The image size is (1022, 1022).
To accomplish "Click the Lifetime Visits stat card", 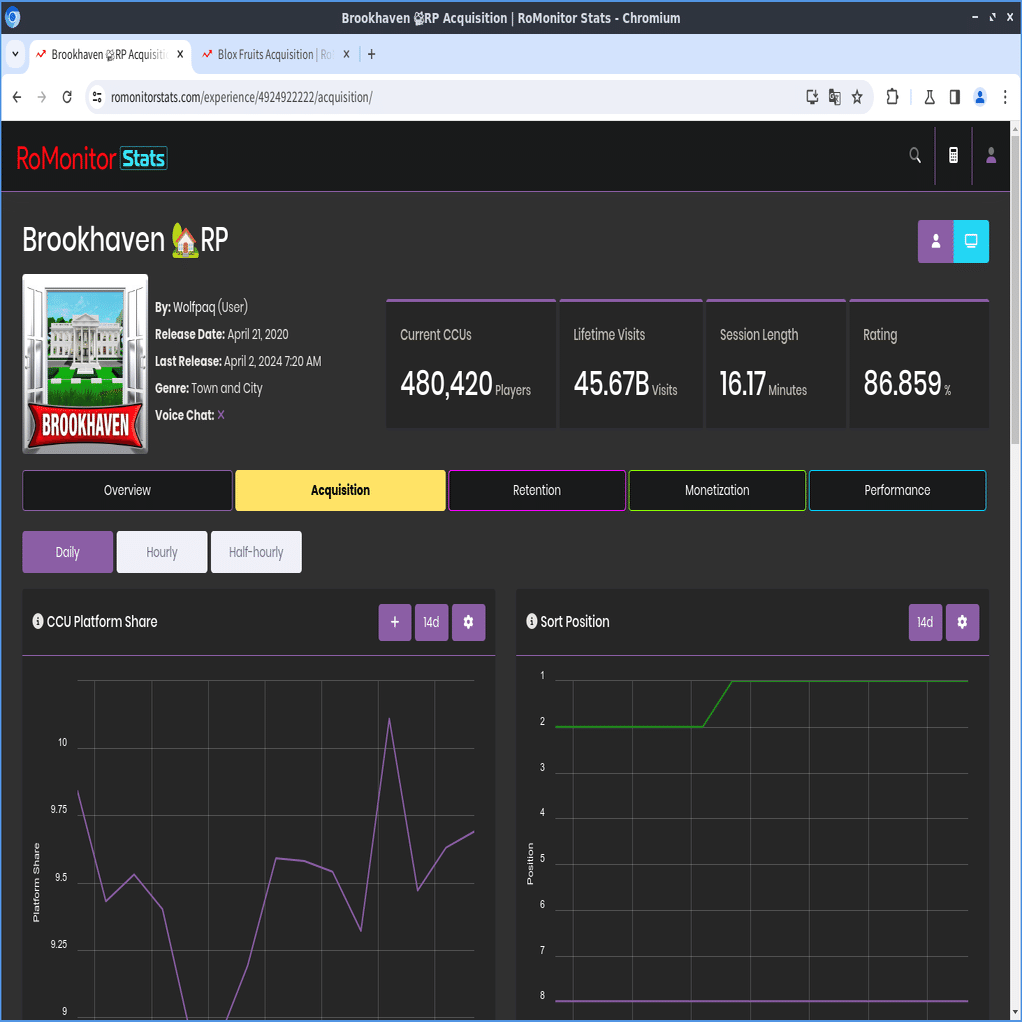I will [631, 364].
